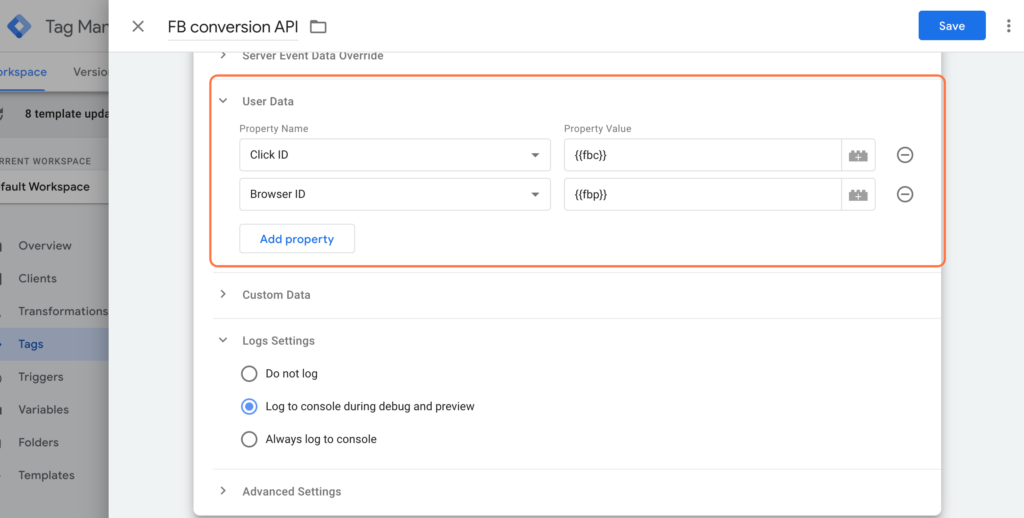Screen dimensions: 1024x518
Task: Click the Google Tag Manager logo
Action: 20,27
